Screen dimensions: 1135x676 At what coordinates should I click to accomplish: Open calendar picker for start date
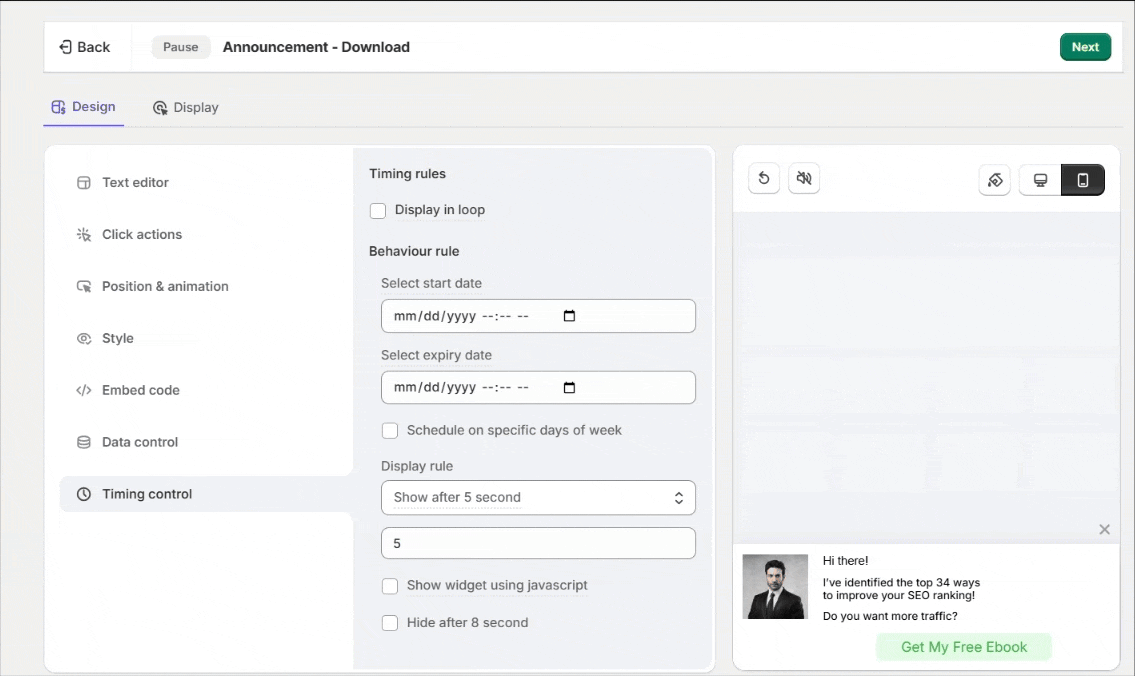[x=569, y=316]
